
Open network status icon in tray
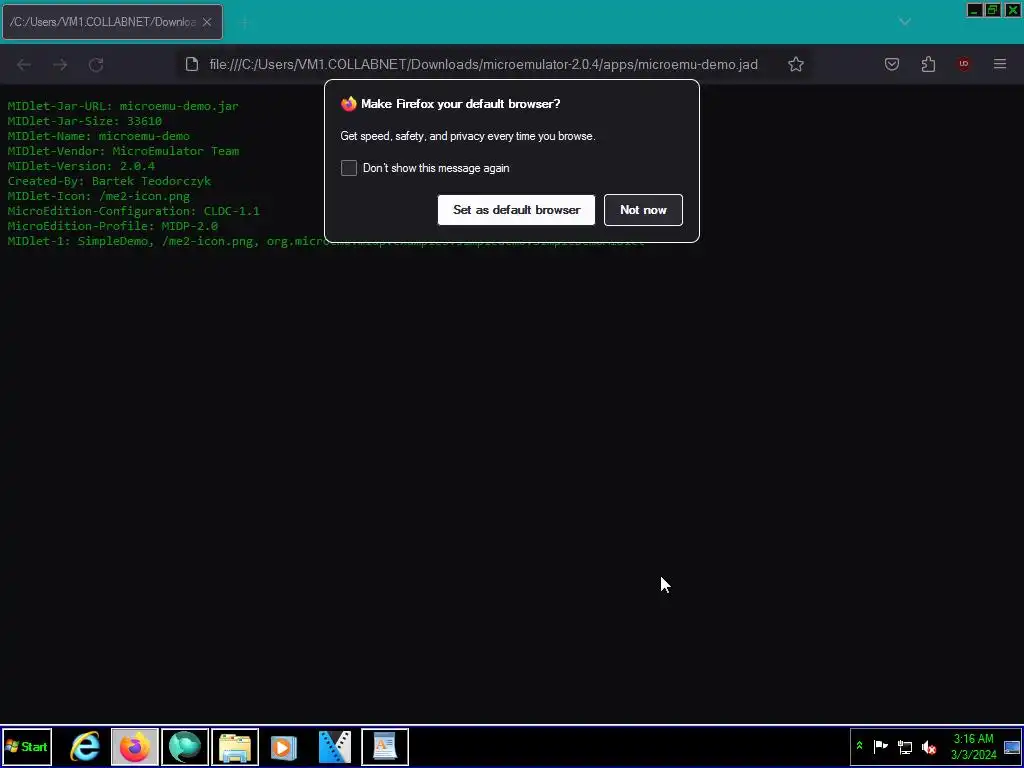coord(904,746)
